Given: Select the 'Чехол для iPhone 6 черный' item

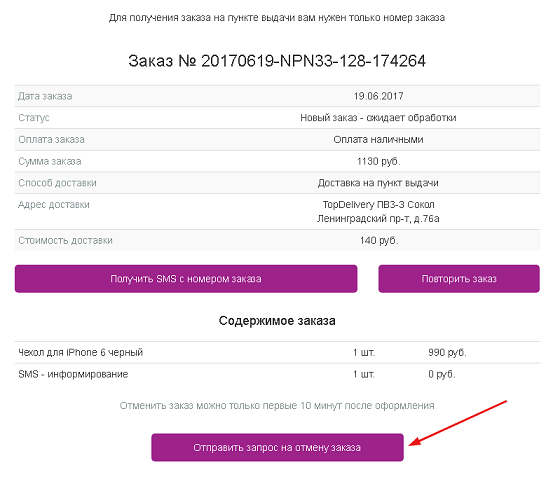Looking at the screenshot, I should (x=80, y=352).
